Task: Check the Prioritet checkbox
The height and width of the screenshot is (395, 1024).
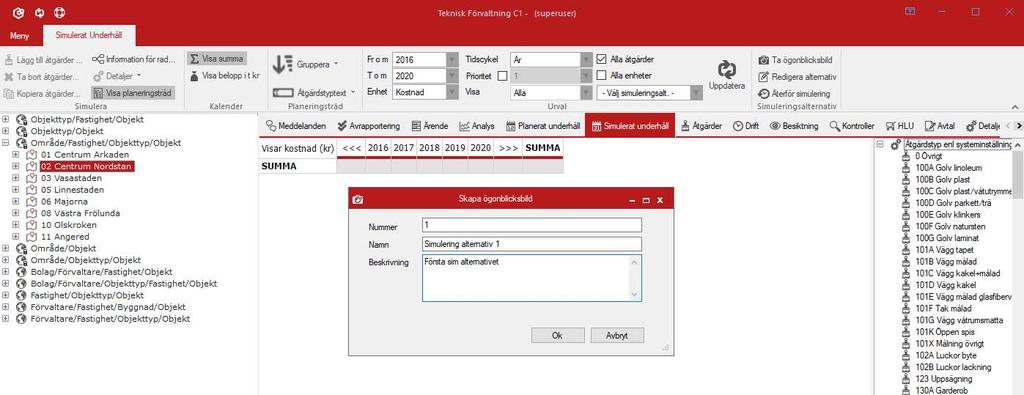Action: [x=502, y=76]
